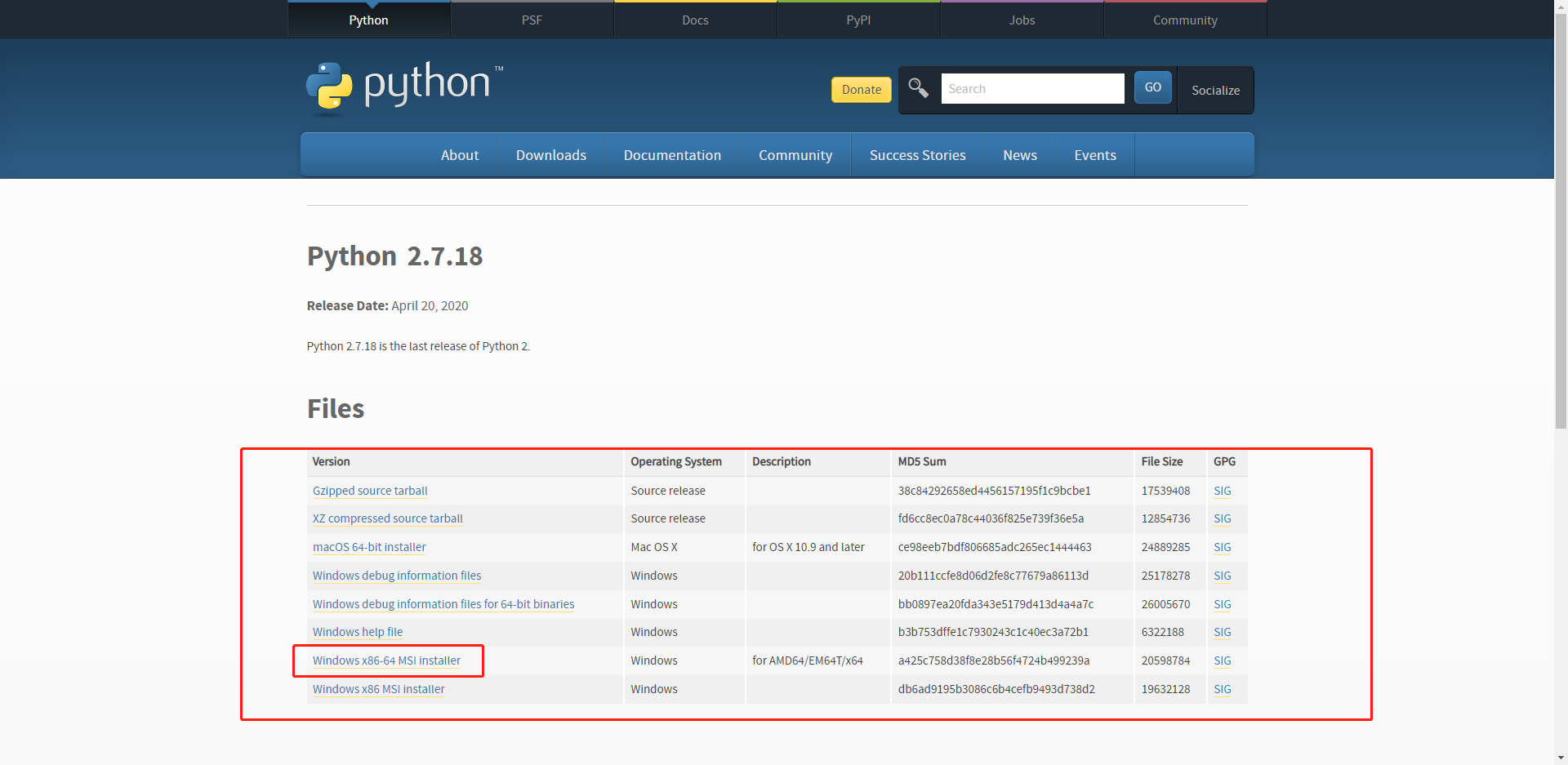Download the Windows help file
The image size is (1568, 765).
click(358, 632)
